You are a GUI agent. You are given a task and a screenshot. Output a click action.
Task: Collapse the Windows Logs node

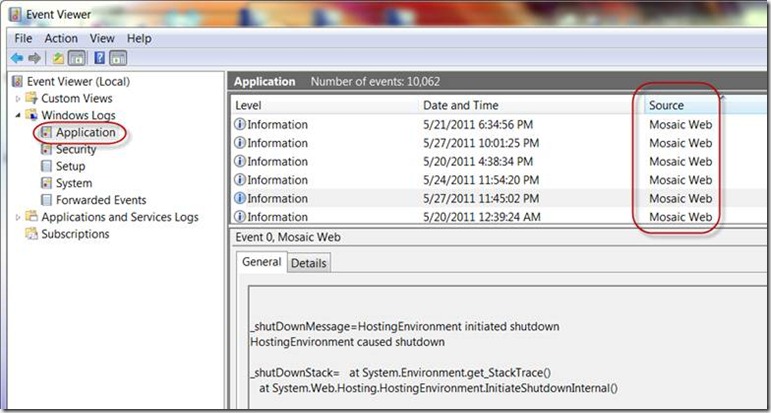[17, 115]
